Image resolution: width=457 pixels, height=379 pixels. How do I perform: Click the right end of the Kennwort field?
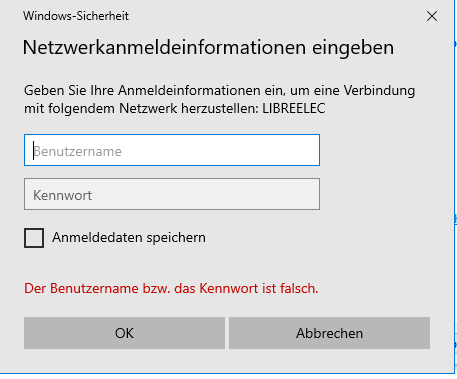[310, 194]
